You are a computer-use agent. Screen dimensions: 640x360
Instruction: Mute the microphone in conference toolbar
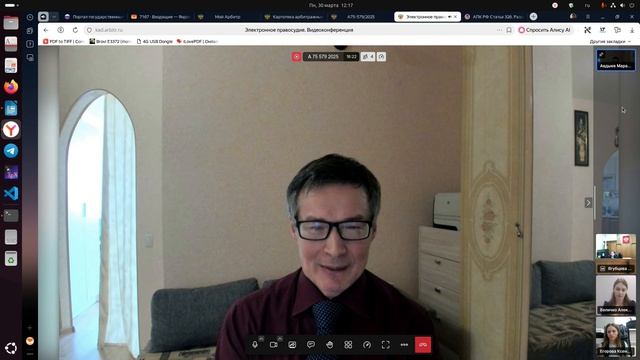(x=255, y=345)
